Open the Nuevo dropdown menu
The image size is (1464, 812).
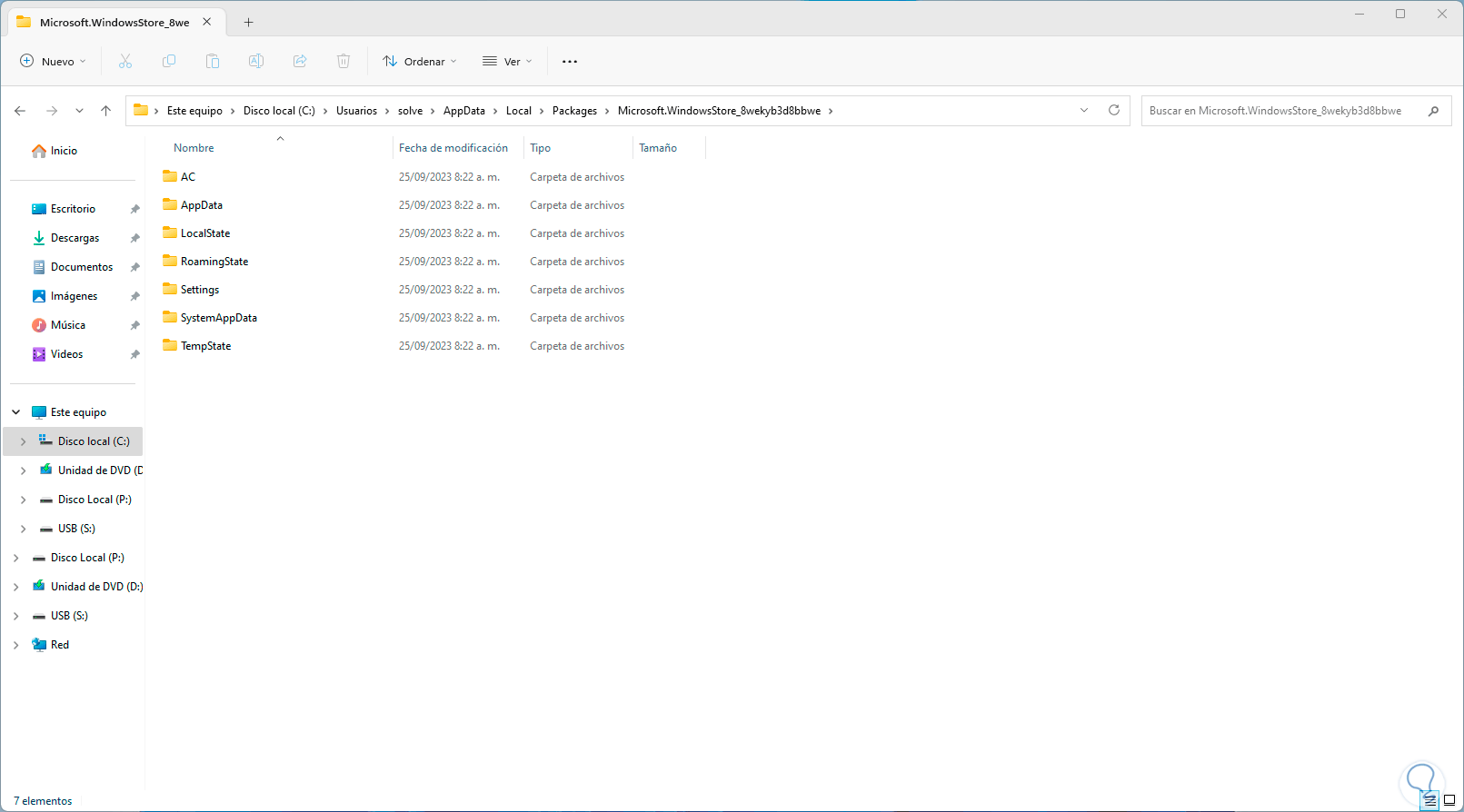pos(53,62)
